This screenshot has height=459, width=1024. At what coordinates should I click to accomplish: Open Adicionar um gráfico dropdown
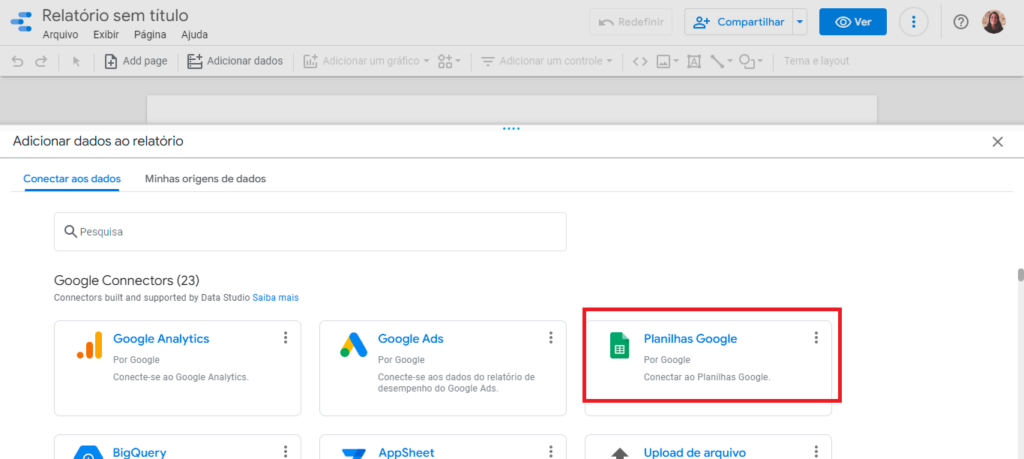[366, 61]
